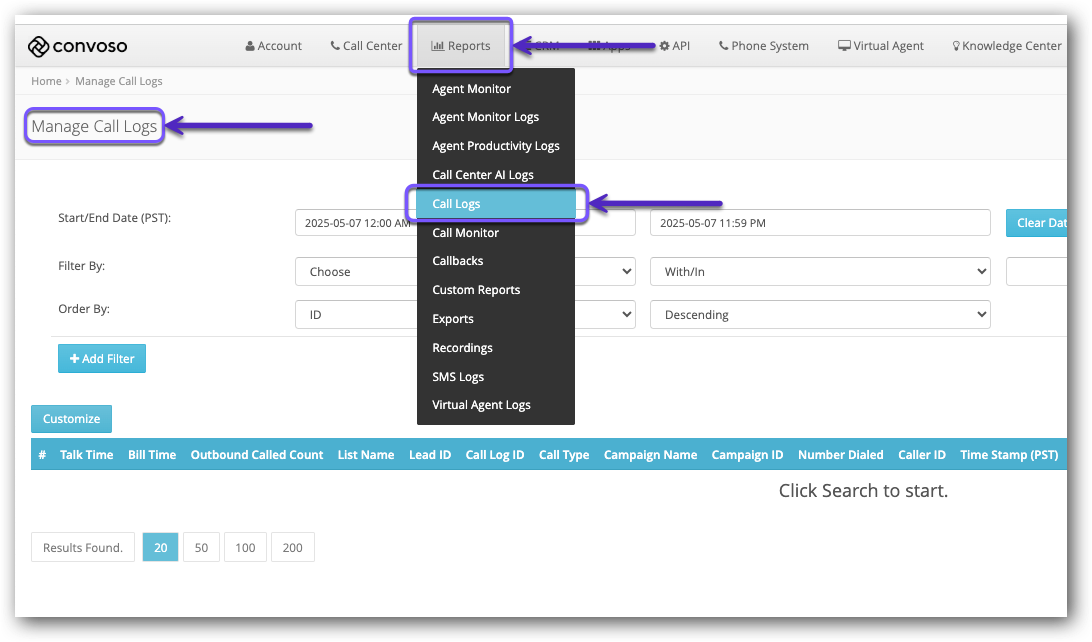Select SMS Logs
The image size is (1092, 642).
tap(458, 377)
